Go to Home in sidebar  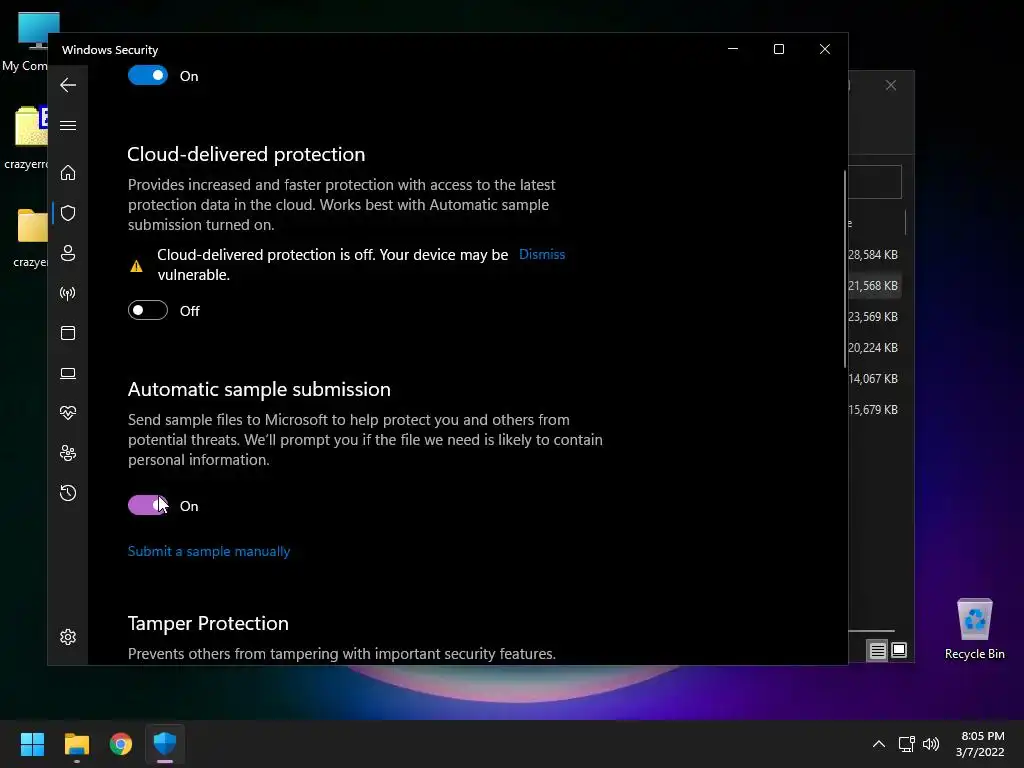click(x=68, y=173)
